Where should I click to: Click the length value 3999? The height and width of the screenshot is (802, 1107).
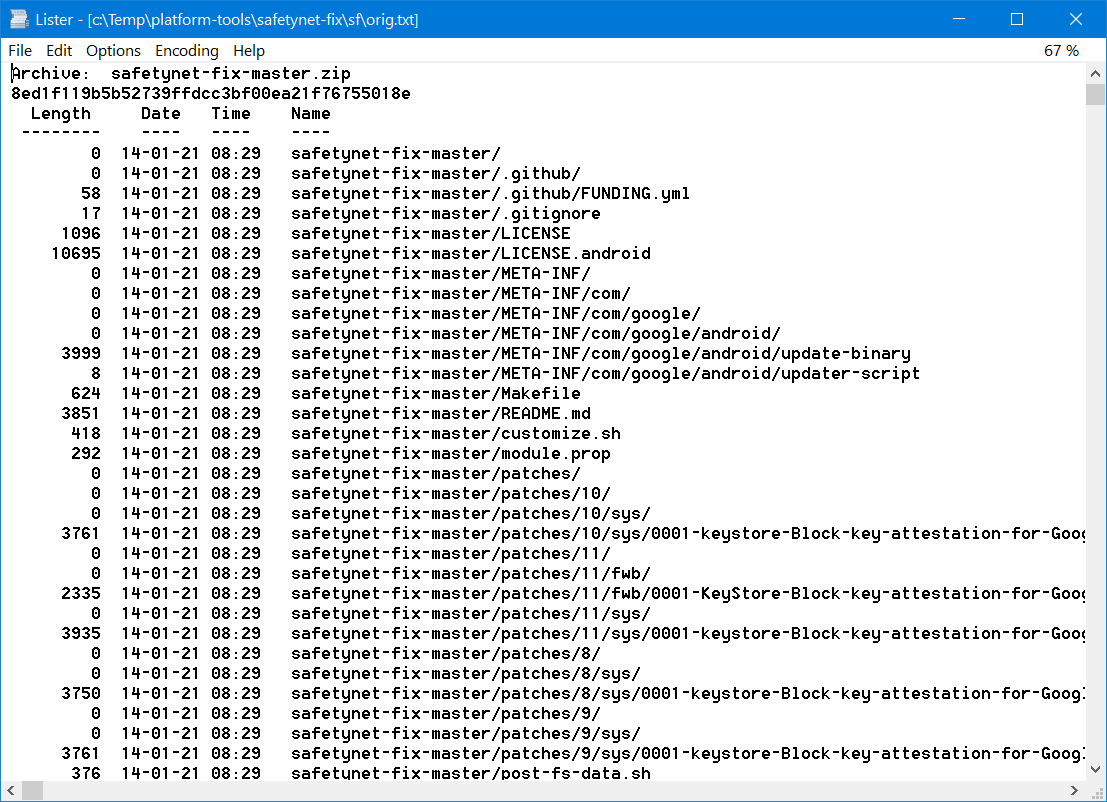pyautogui.click(x=81, y=353)
